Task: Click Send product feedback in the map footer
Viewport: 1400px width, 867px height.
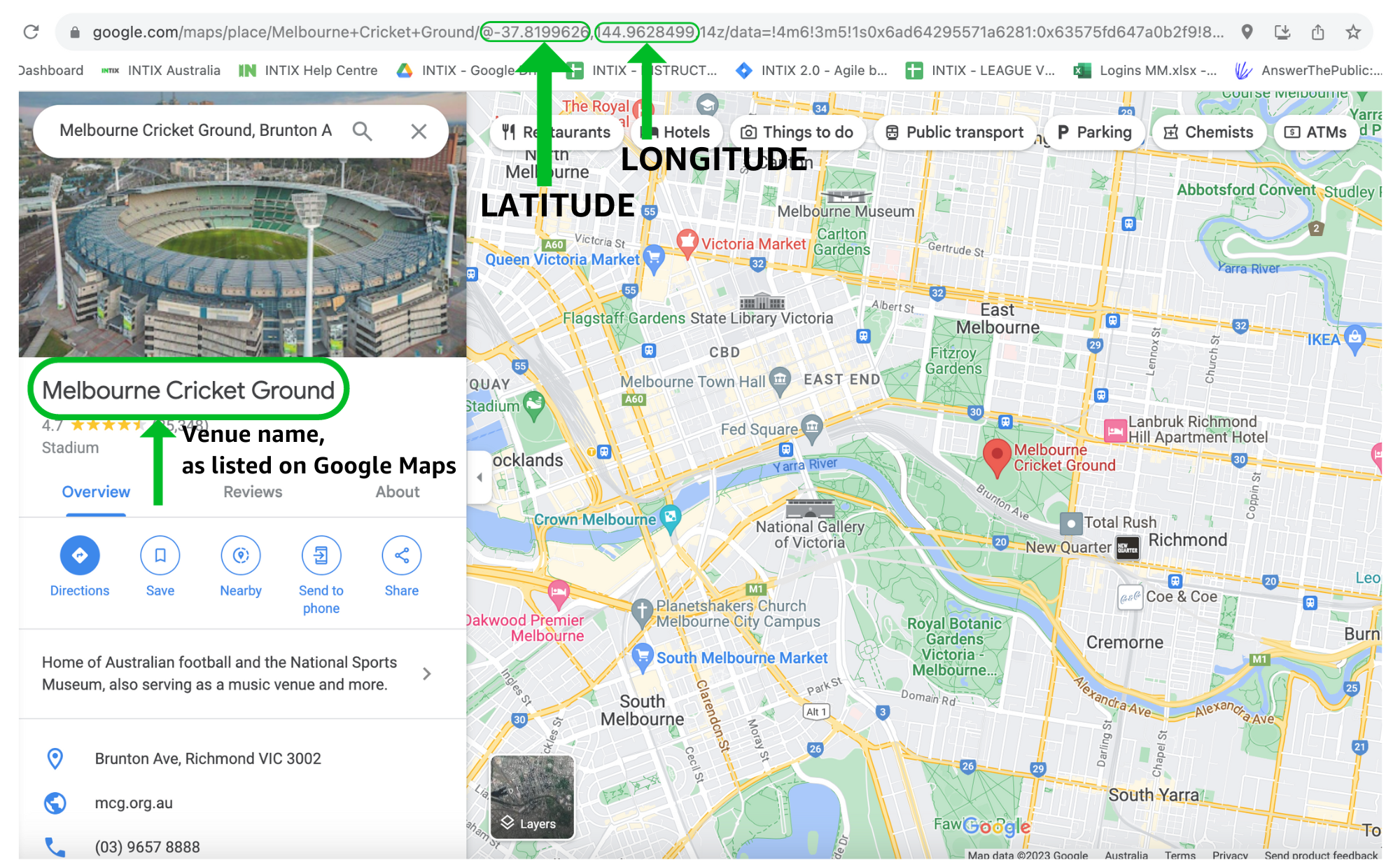Action: pyautogui.click(x=1321, y=855)
